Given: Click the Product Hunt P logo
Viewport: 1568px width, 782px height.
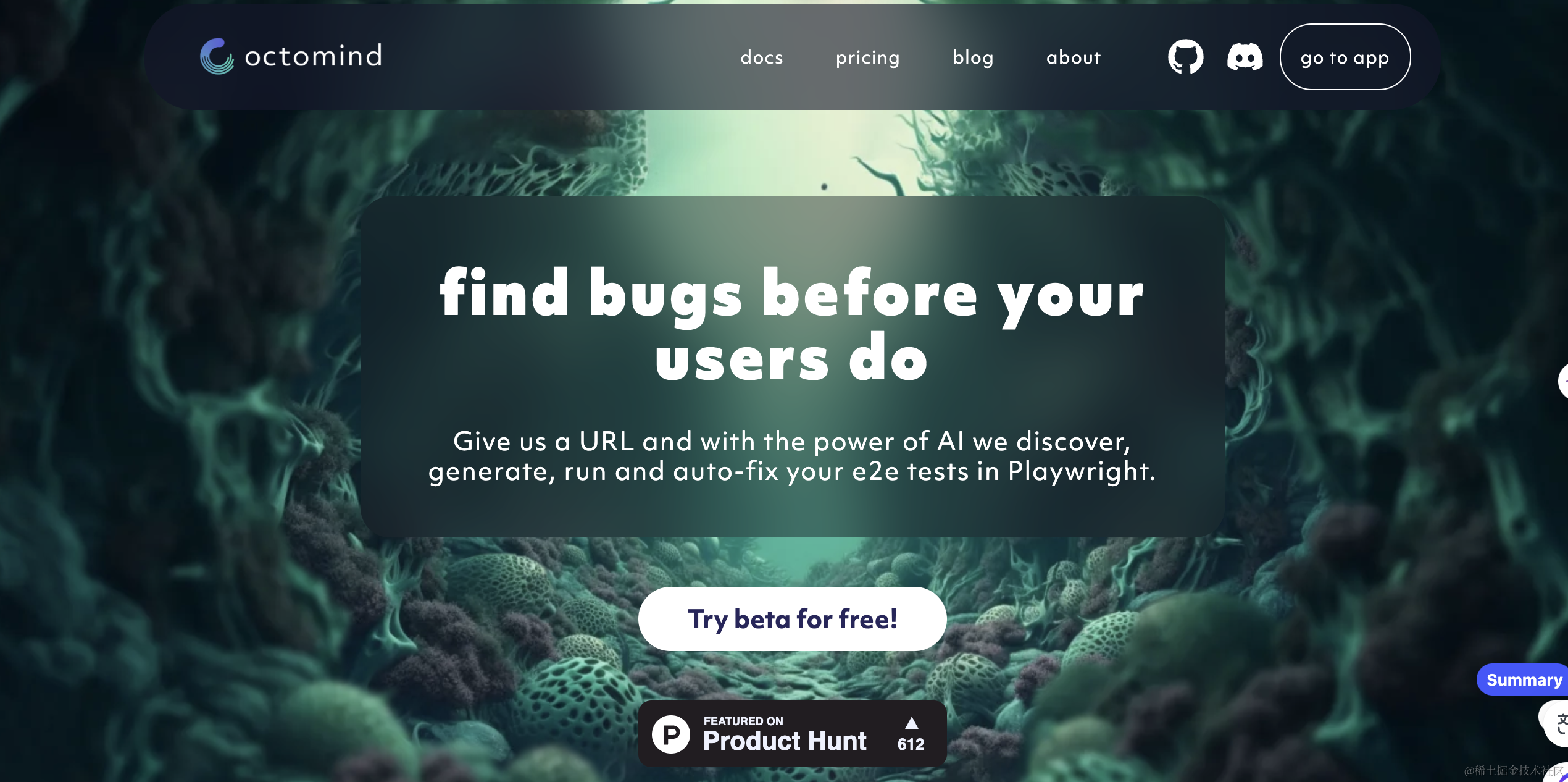Looking at the screenshot, I should pyautogui.click(x=671, y=734).
